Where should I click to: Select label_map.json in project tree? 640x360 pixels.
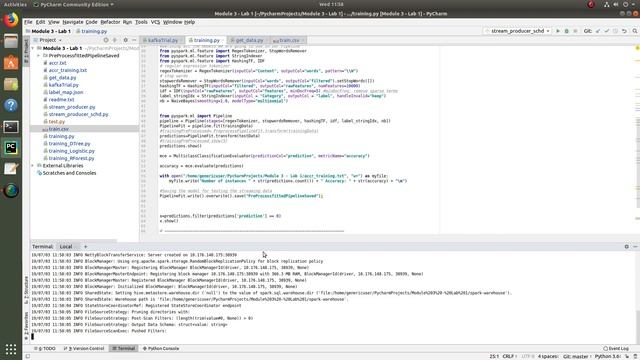point(65,92)
